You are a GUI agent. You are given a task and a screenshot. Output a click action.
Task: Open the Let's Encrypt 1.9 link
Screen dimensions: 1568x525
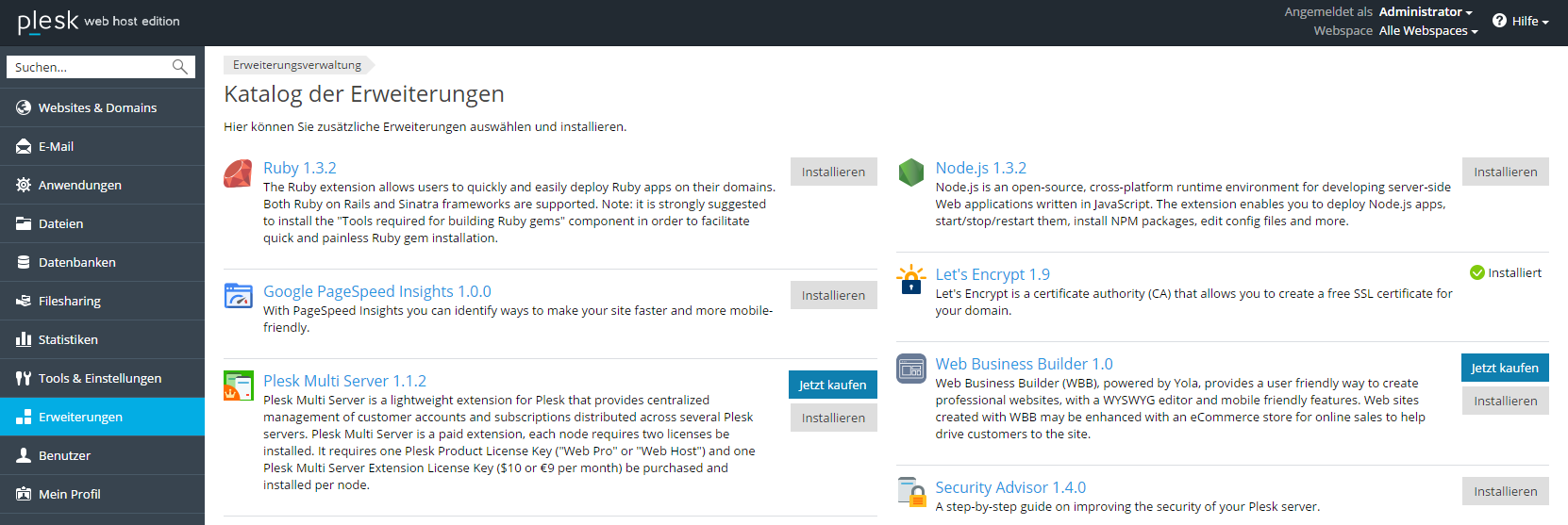pyautogui.click(x=992, y=274)
